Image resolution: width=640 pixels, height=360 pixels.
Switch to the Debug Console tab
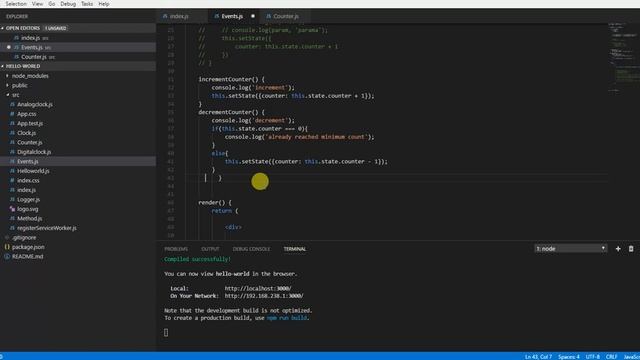pyautogui.click(x=251, y=249)
